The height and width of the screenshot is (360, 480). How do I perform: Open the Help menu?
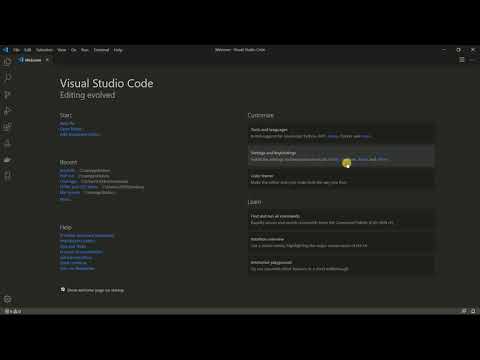[118, 50]
